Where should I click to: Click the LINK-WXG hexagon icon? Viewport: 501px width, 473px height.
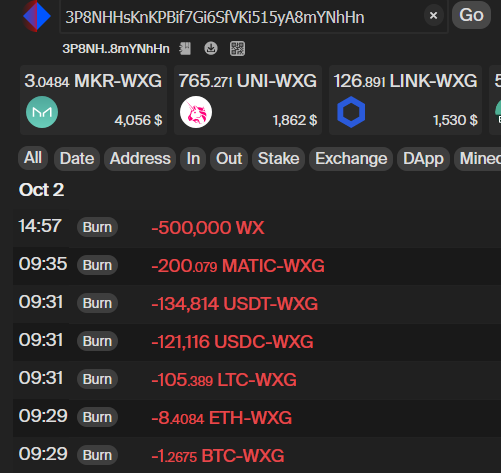[x=351, y=112]
